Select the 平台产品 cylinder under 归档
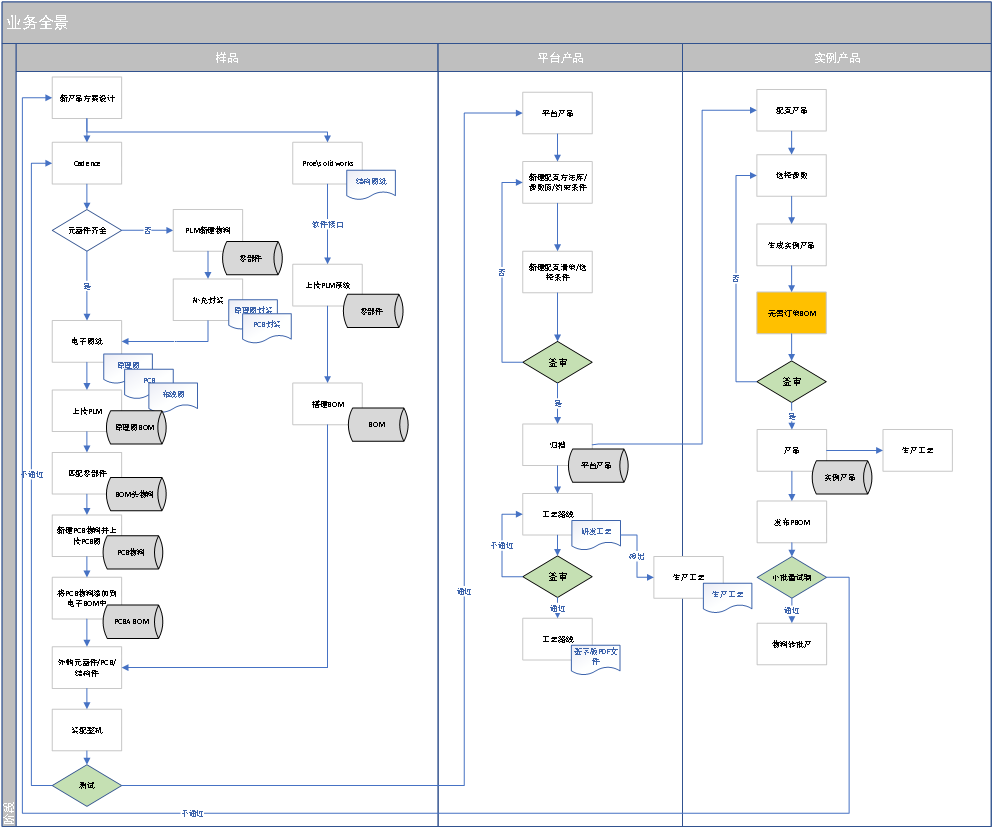The height and width of the screenshot is (829, 994). 598,465
